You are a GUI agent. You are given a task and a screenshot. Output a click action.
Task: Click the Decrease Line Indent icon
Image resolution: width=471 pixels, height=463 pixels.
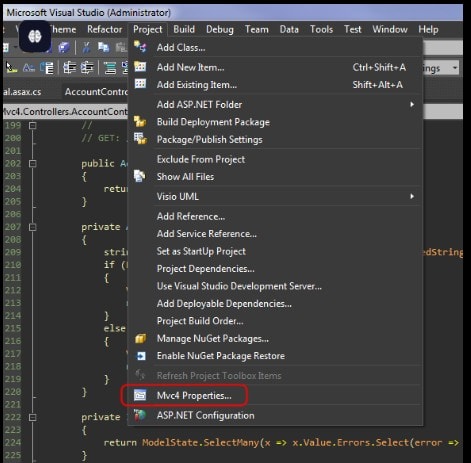(70, 68)
